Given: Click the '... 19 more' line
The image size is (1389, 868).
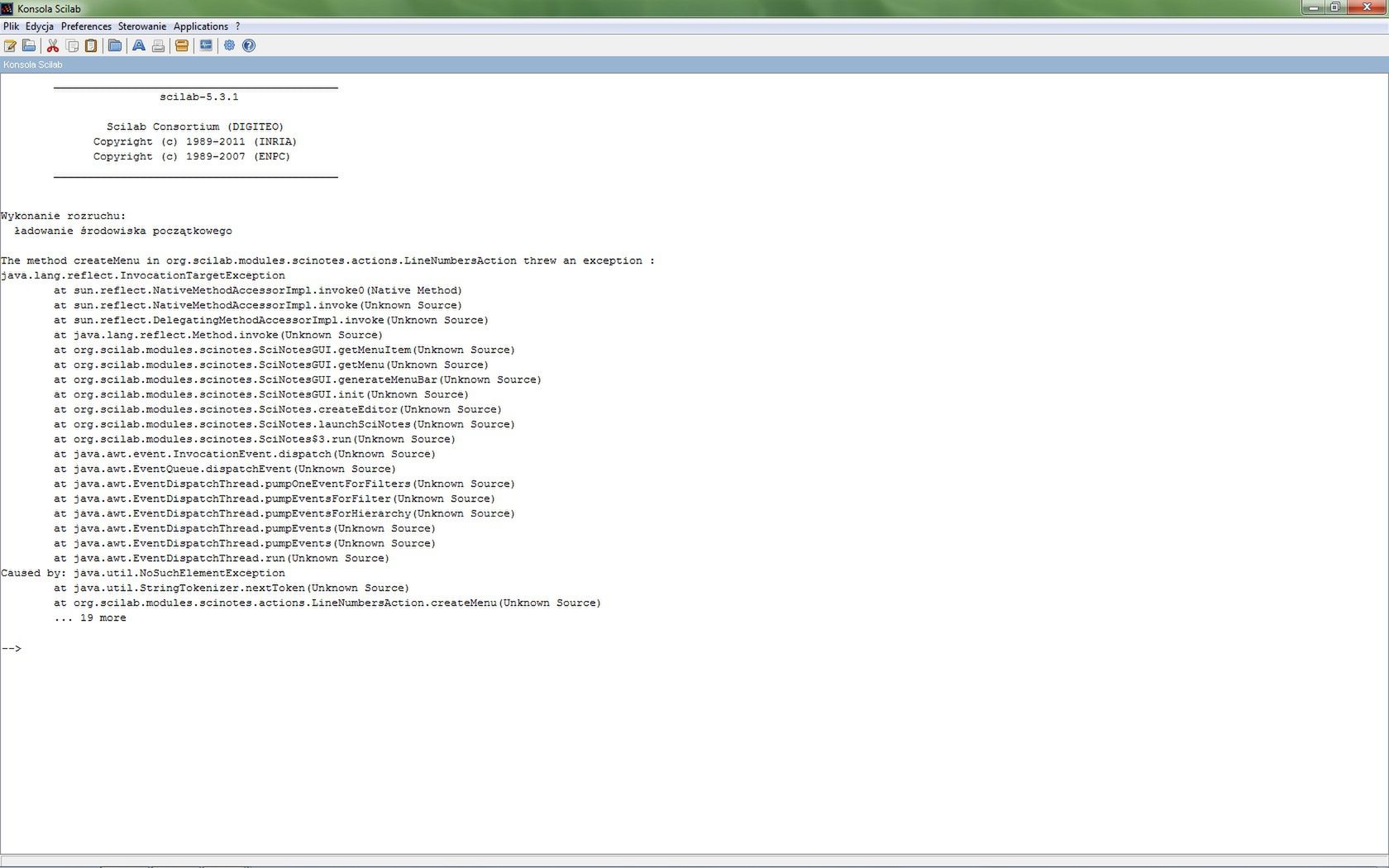Looking at the screenshot, I should (90, 618).
